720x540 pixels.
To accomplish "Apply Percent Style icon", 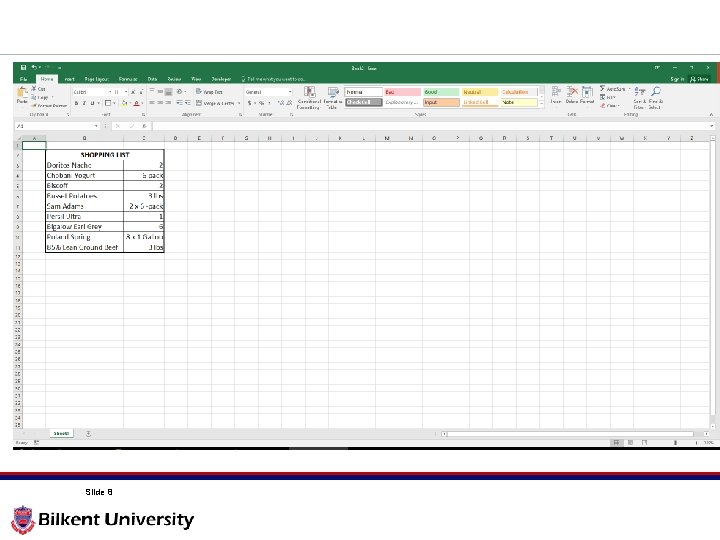I will 261,103.
